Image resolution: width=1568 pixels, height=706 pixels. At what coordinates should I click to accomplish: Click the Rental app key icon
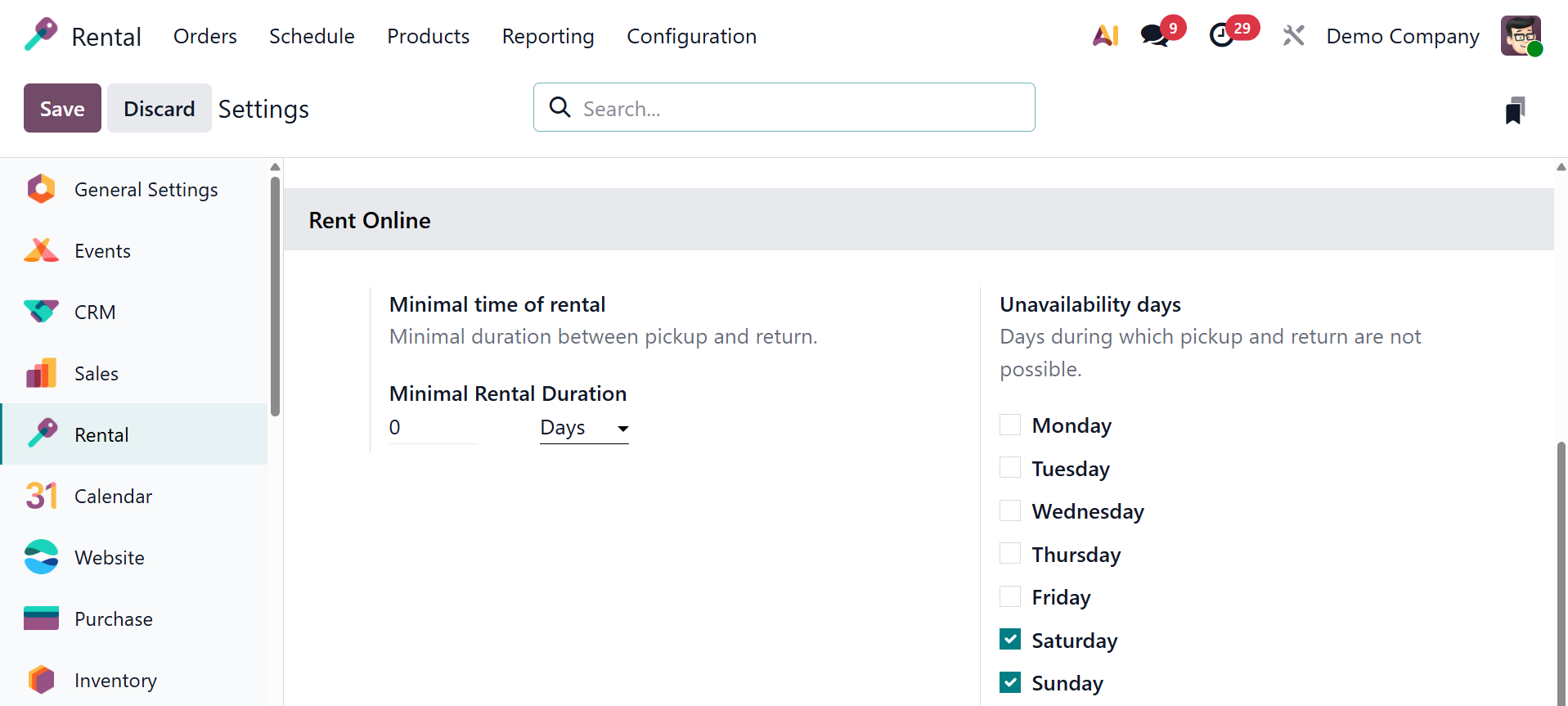(41, 35)
